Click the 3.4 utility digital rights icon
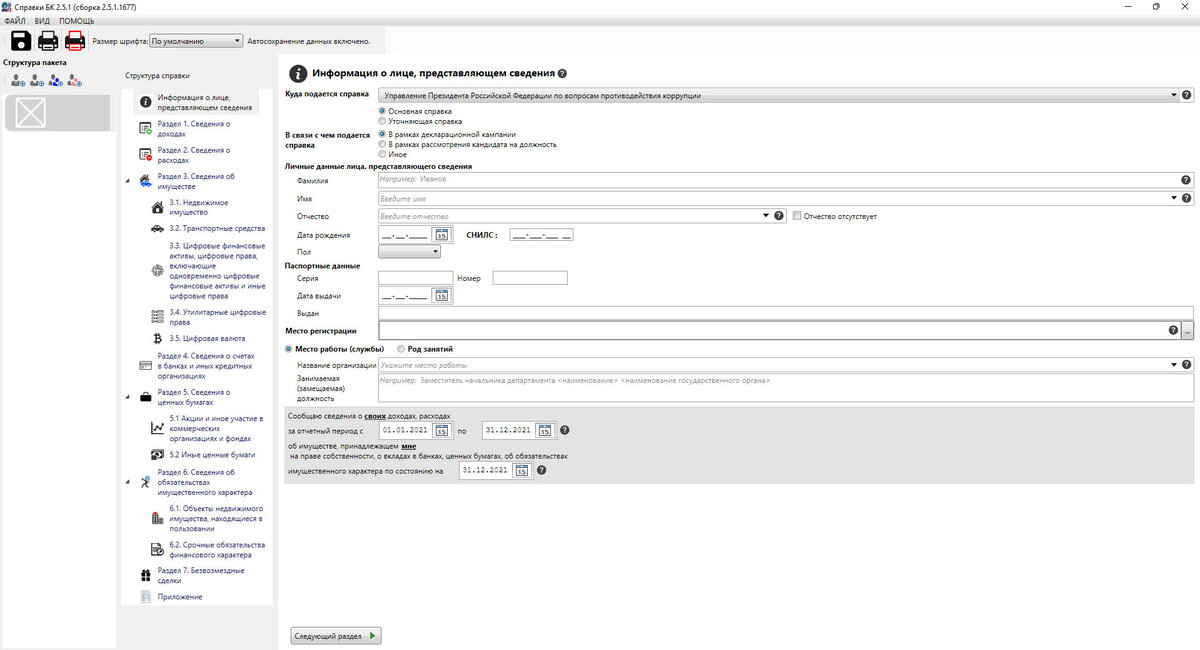This screenshot has height=650, width=1200. click(157, 317)
